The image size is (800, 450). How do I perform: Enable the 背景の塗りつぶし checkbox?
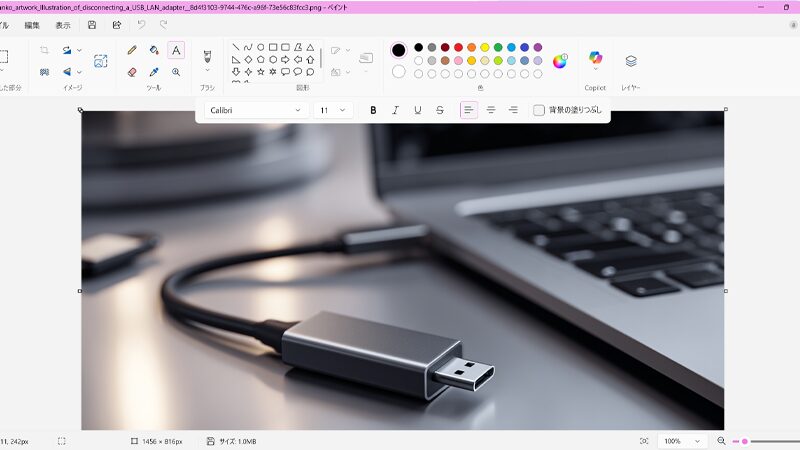point(539,110)
